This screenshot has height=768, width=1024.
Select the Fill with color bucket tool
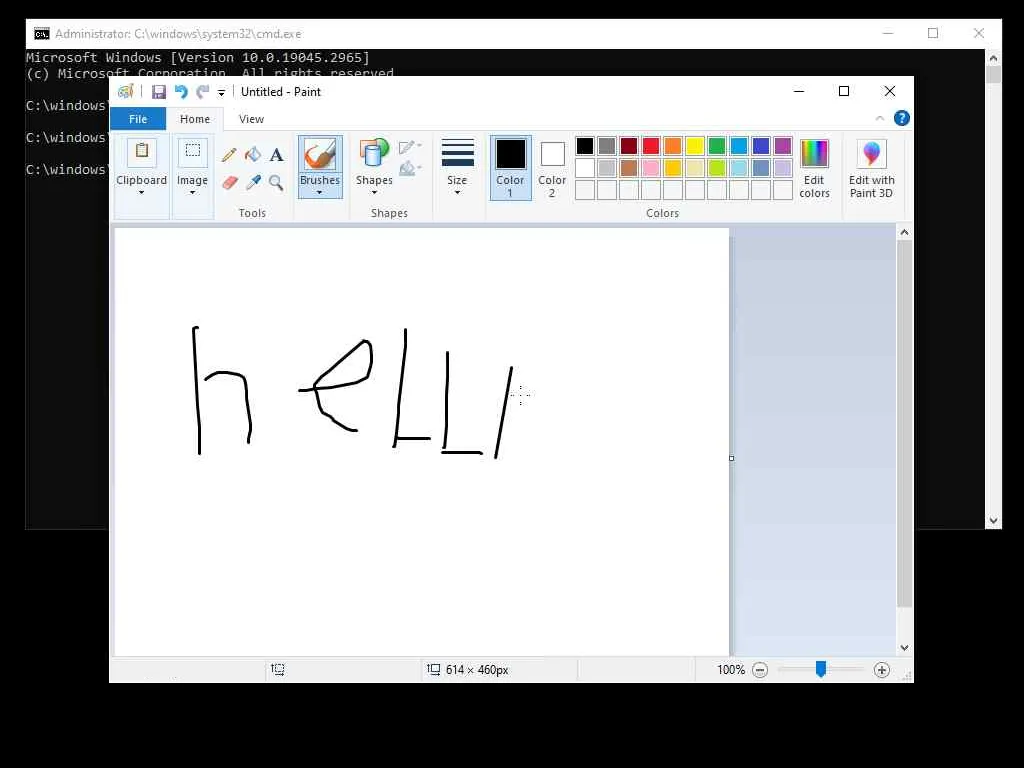coord(253,155)
